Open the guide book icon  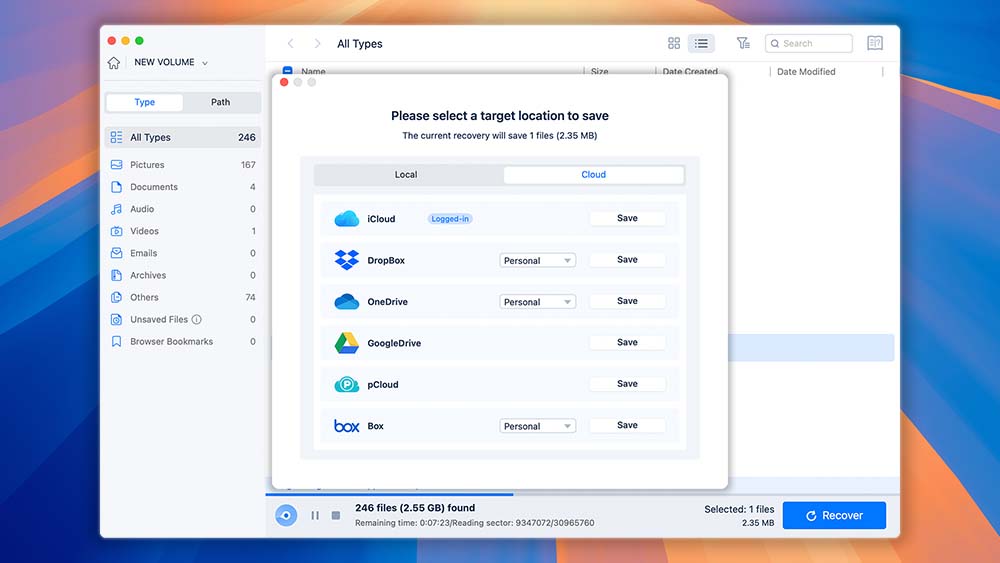tap(875, 43)
